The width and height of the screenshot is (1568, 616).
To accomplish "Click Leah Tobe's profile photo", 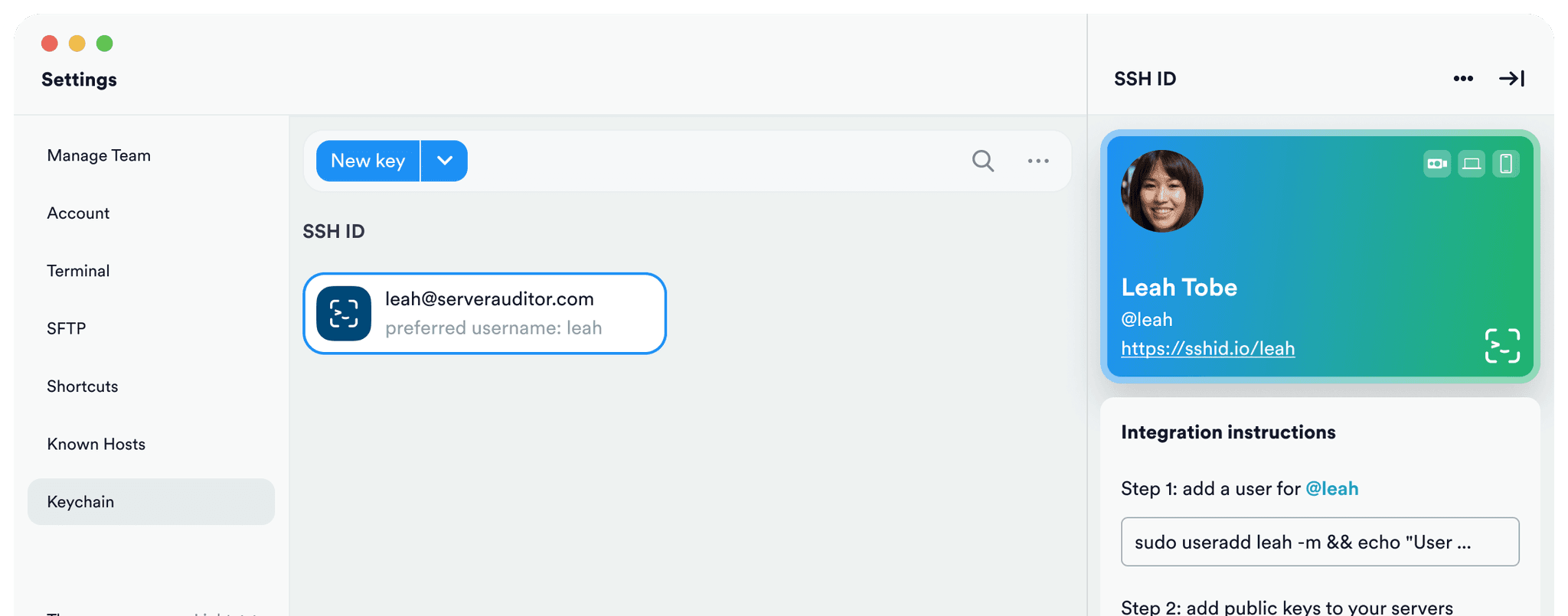I will [1162, 191].
